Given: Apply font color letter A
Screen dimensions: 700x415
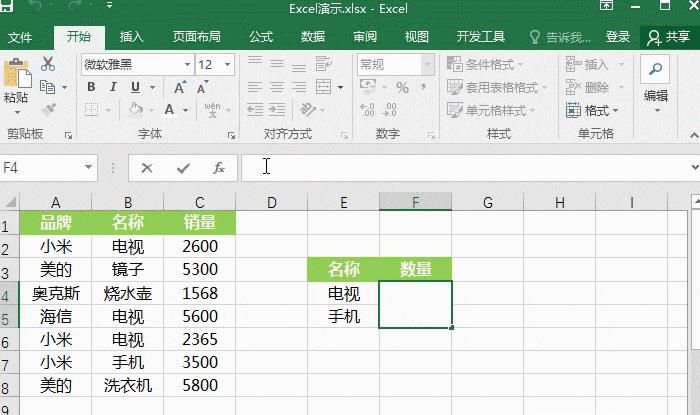Looking at the screenshot, I should click(x=169, y=109).
